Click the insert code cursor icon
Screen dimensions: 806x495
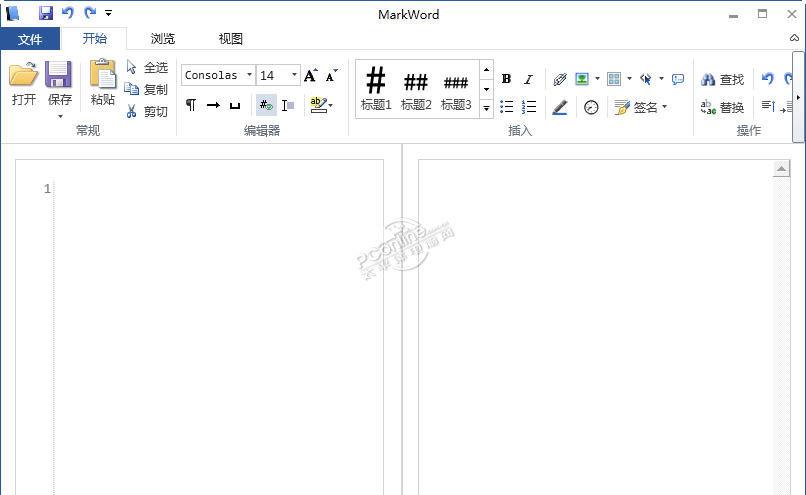[646, 79]
